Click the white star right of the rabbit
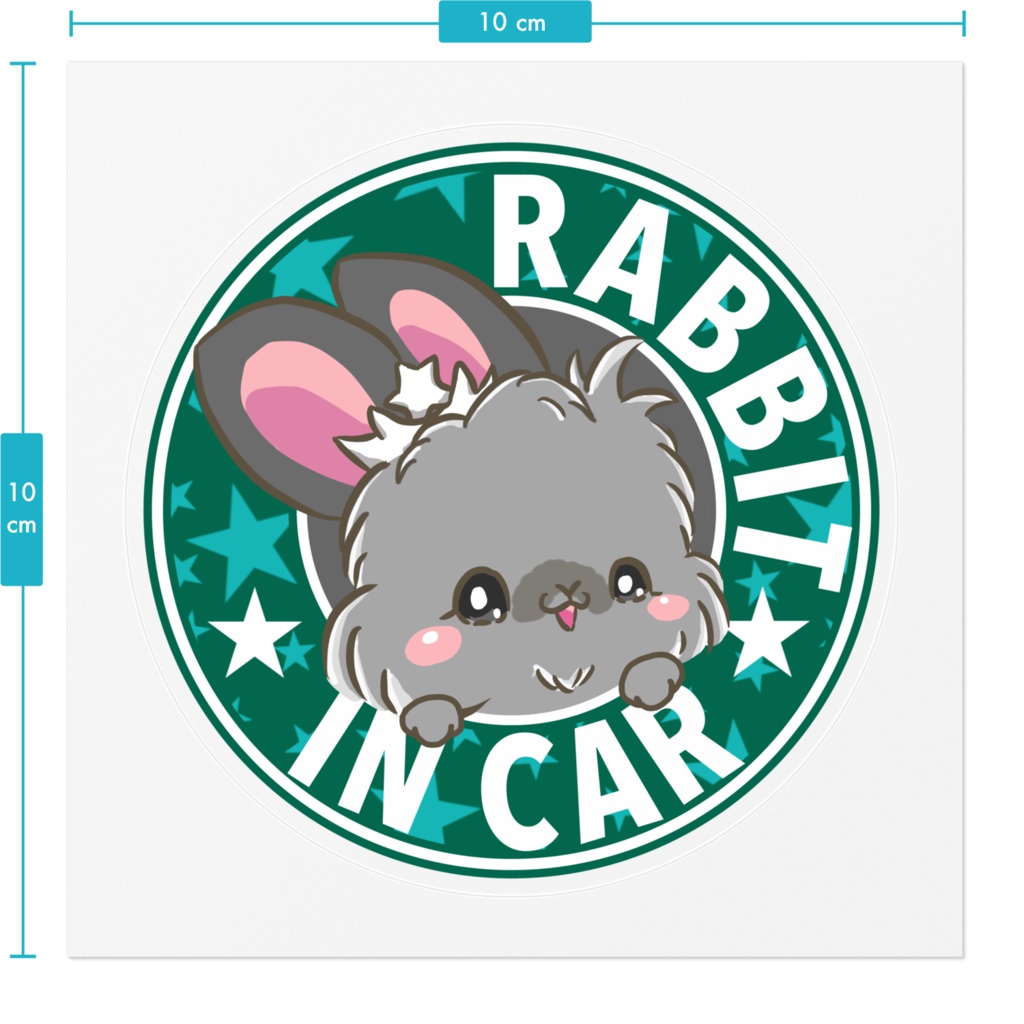The height and width of the screenshot is (1024, 1024). click(x=764, y=632)
